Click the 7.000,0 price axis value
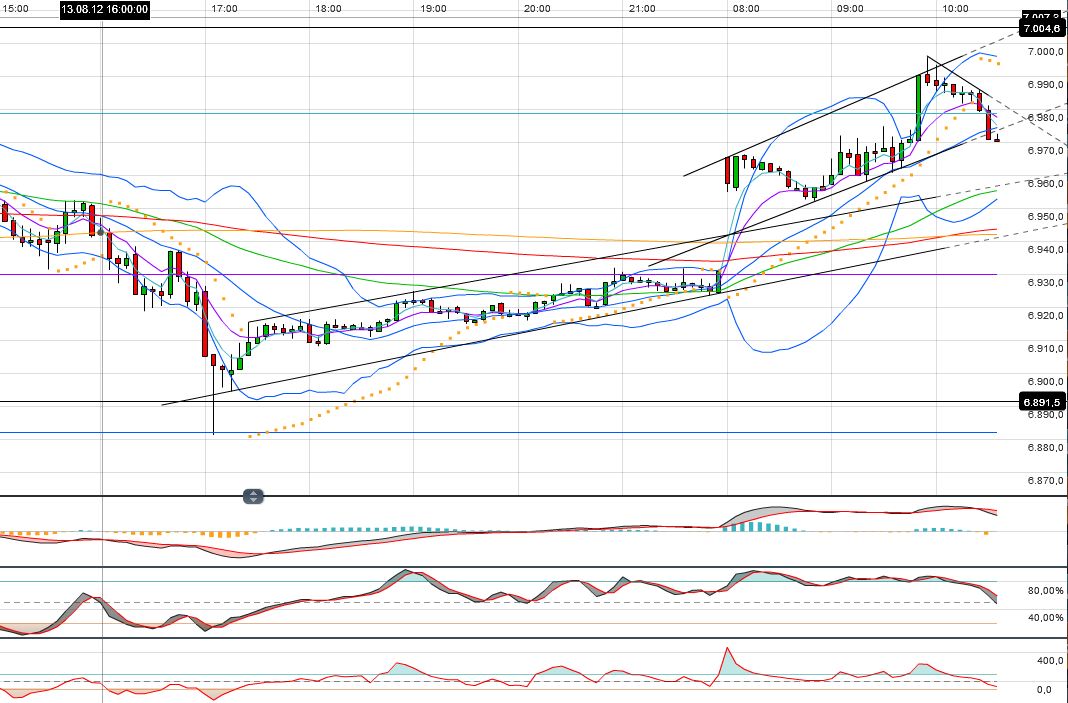 1046,52
